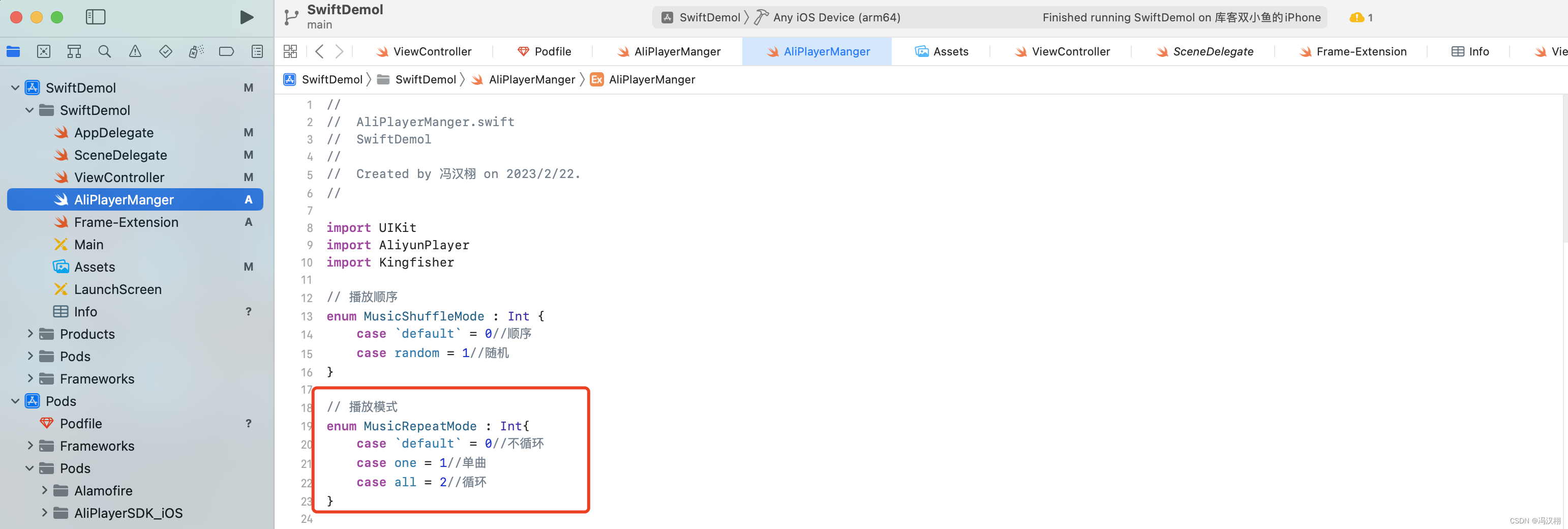Image resolution: width=1568 pixels, height=529 pixels.
Task: Click import AliyunPlayer on line 9
Action: [x=398, y=245]
